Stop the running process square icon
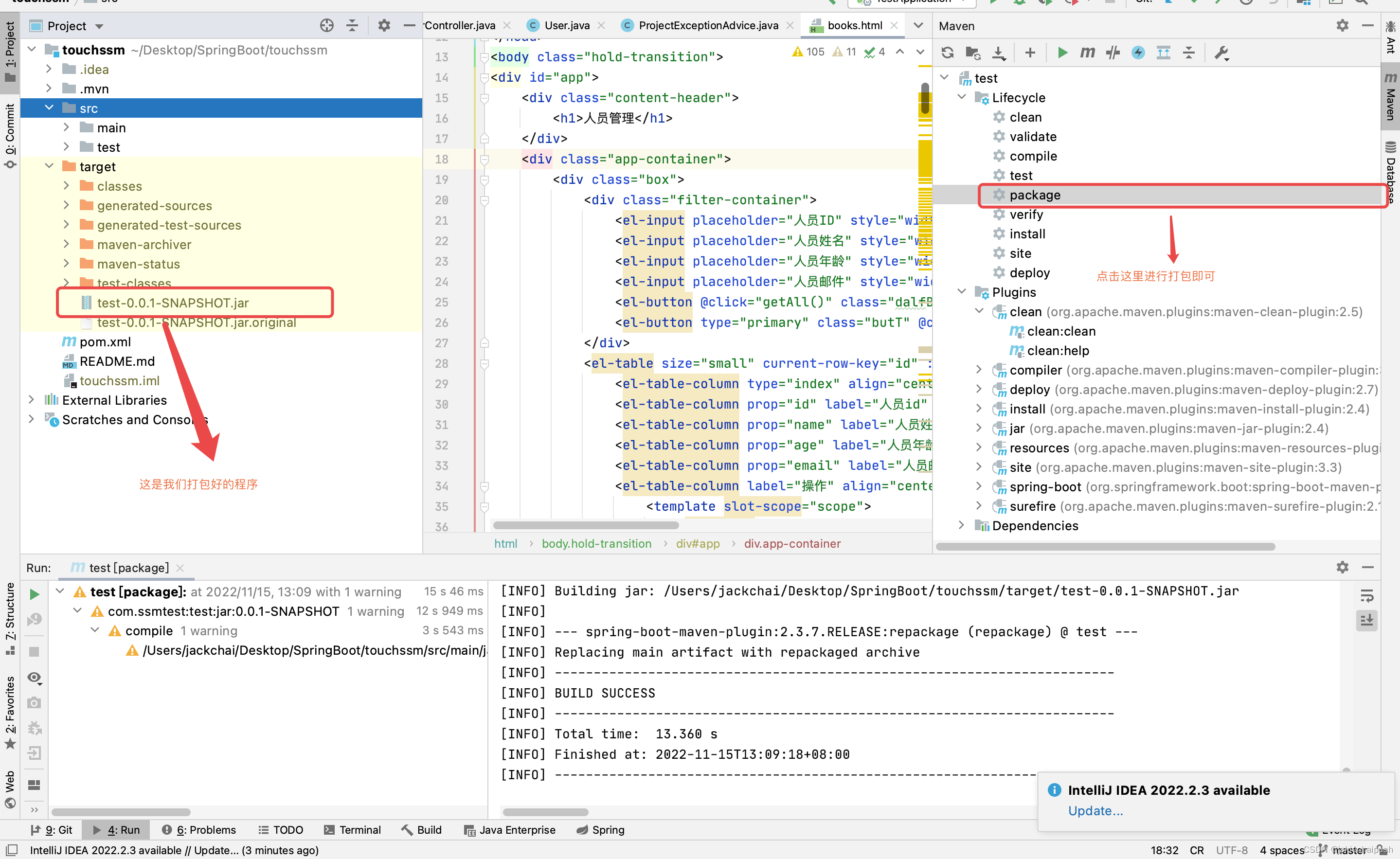1400x859 pixels. coord(34,652)
